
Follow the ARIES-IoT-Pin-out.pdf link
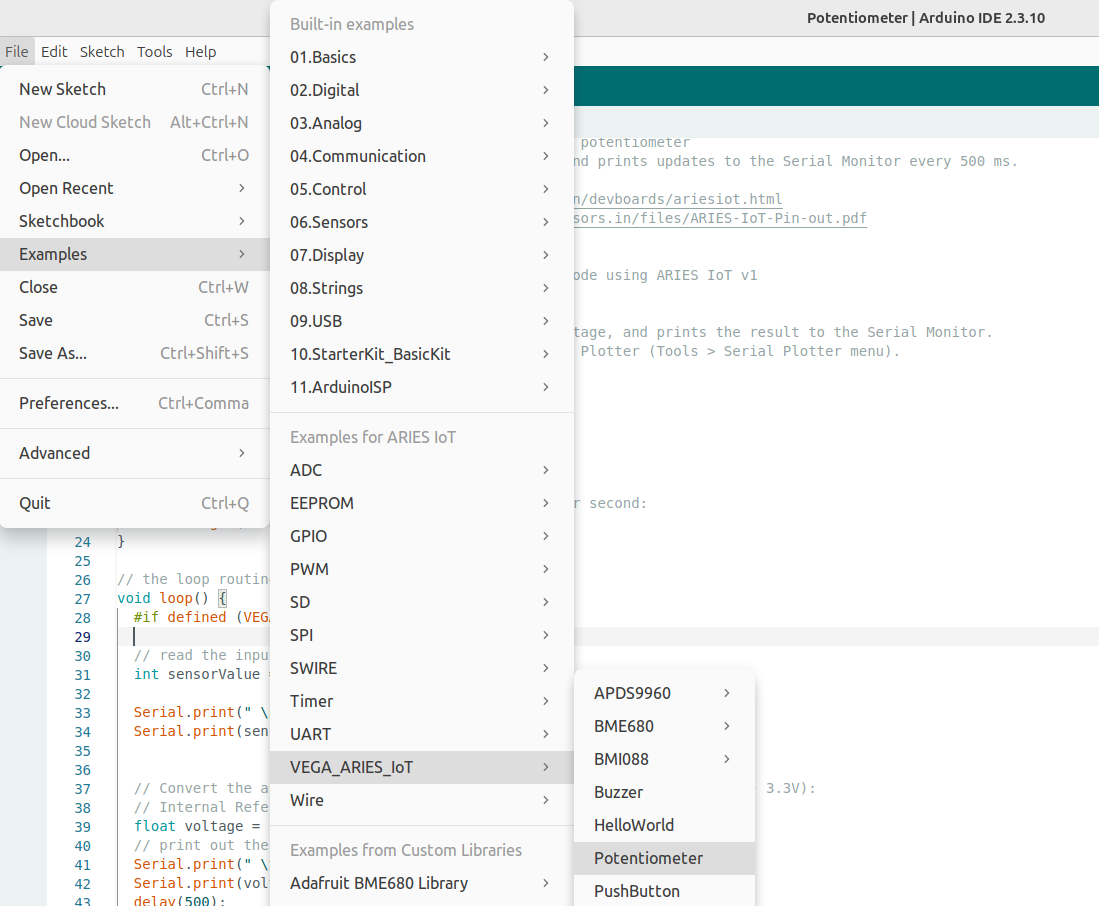coord(721,218)
